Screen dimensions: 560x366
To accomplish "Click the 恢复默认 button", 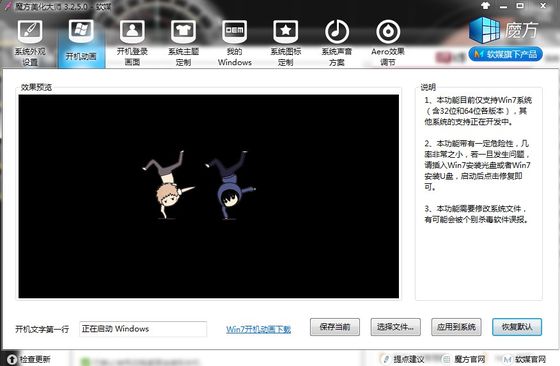I will 517,327.
